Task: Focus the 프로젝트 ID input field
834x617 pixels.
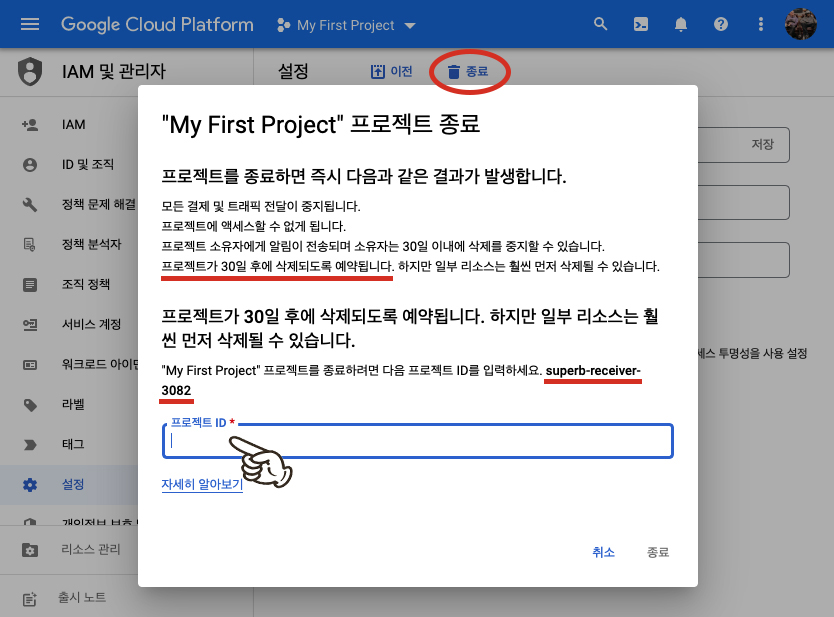Action: pyautogui.click(x=418, y=441)
